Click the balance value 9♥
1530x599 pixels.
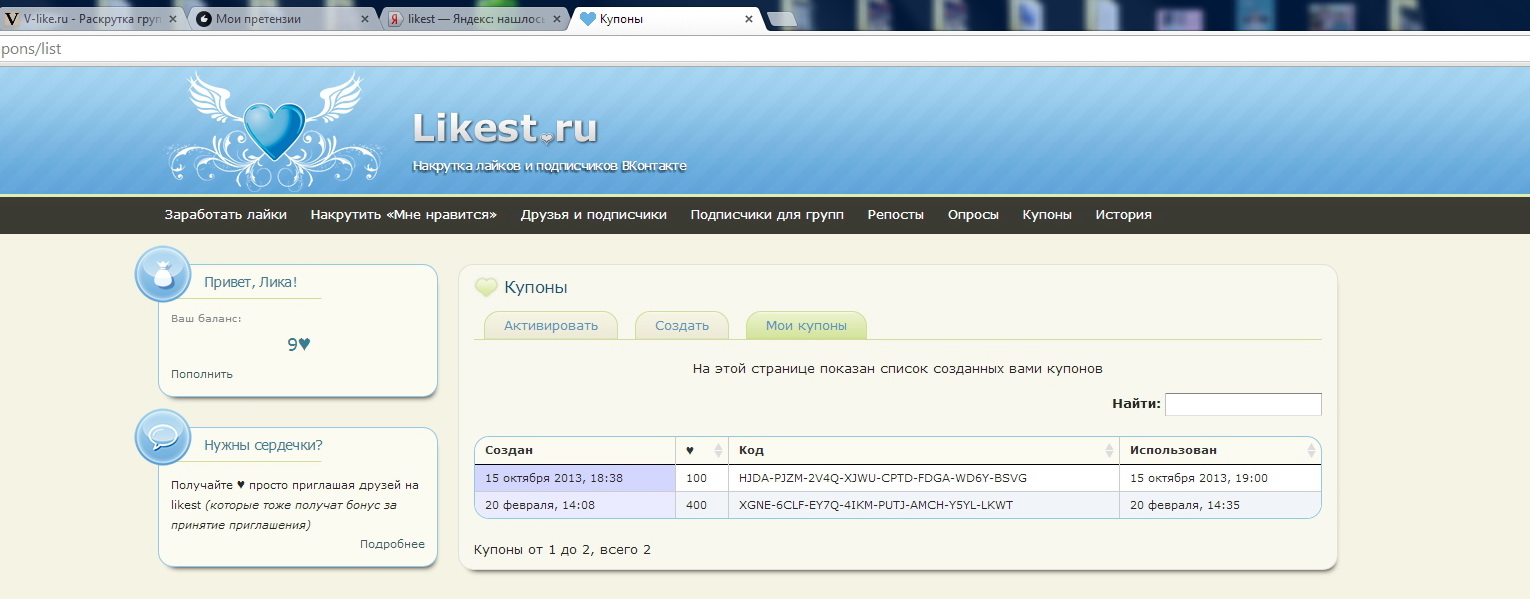coord(299,344)
